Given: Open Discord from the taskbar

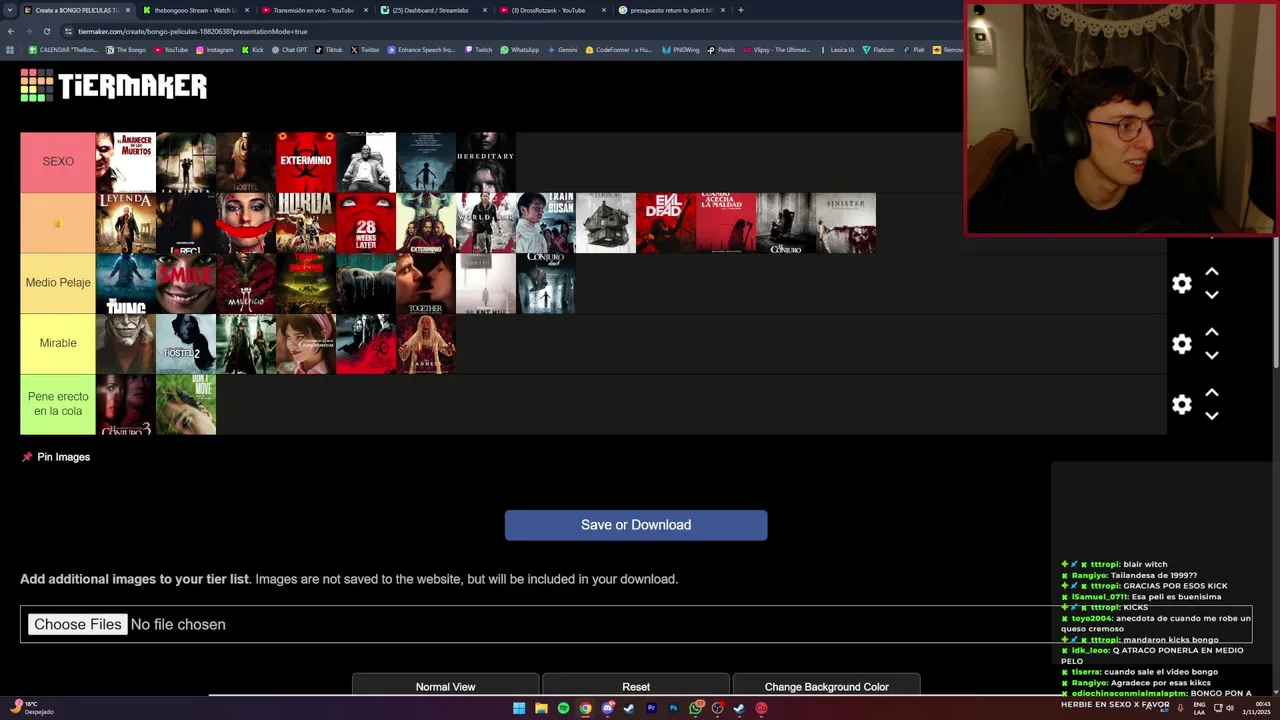Looking at the screenshot, I should coord(607,708).
